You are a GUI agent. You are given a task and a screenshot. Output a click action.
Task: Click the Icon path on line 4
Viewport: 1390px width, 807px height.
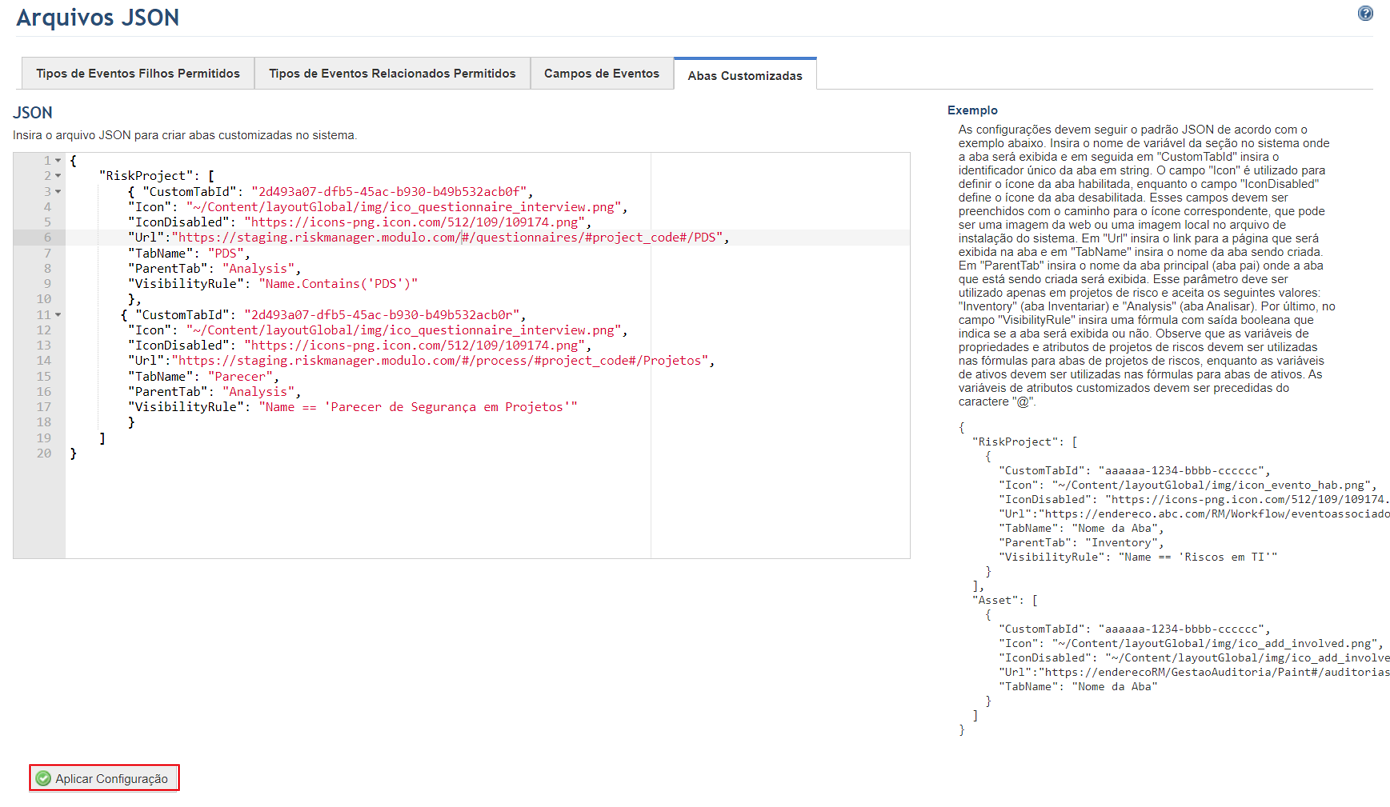pos(405,207)
